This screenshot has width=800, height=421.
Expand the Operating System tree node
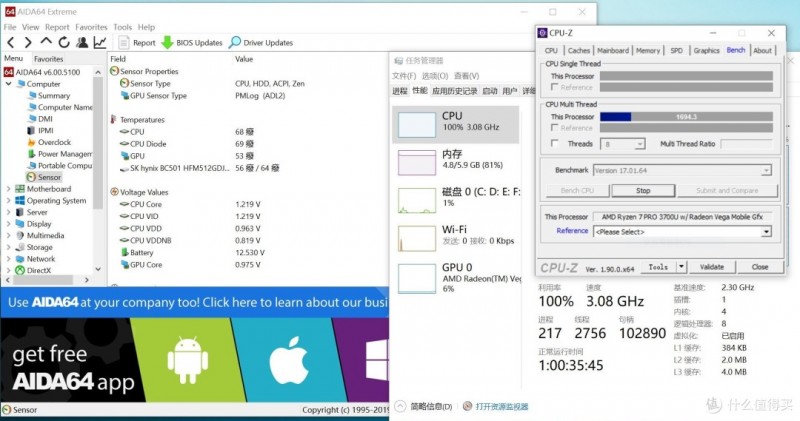click(8, 201)
